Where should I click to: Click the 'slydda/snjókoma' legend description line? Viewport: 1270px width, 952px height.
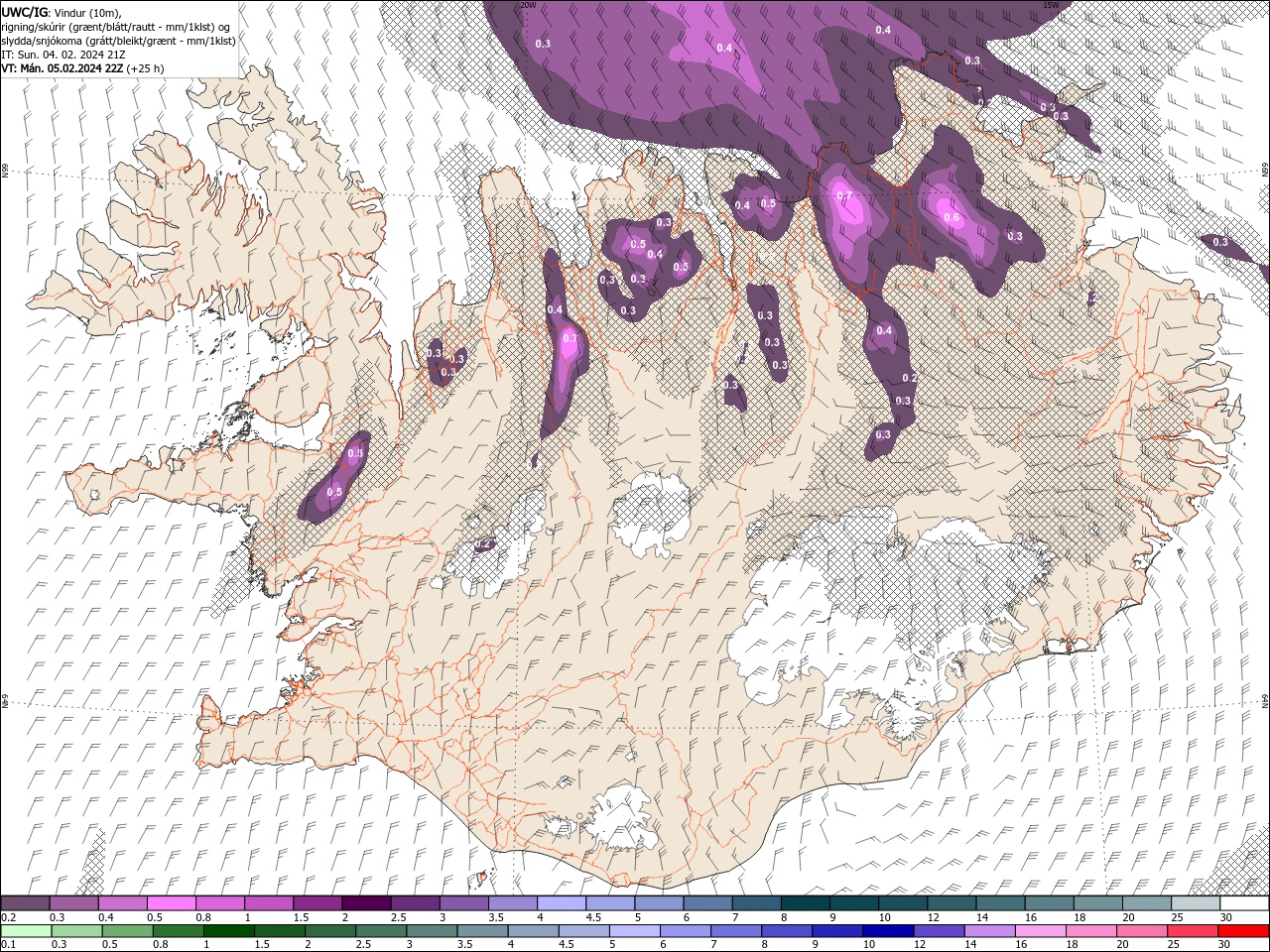118,41
